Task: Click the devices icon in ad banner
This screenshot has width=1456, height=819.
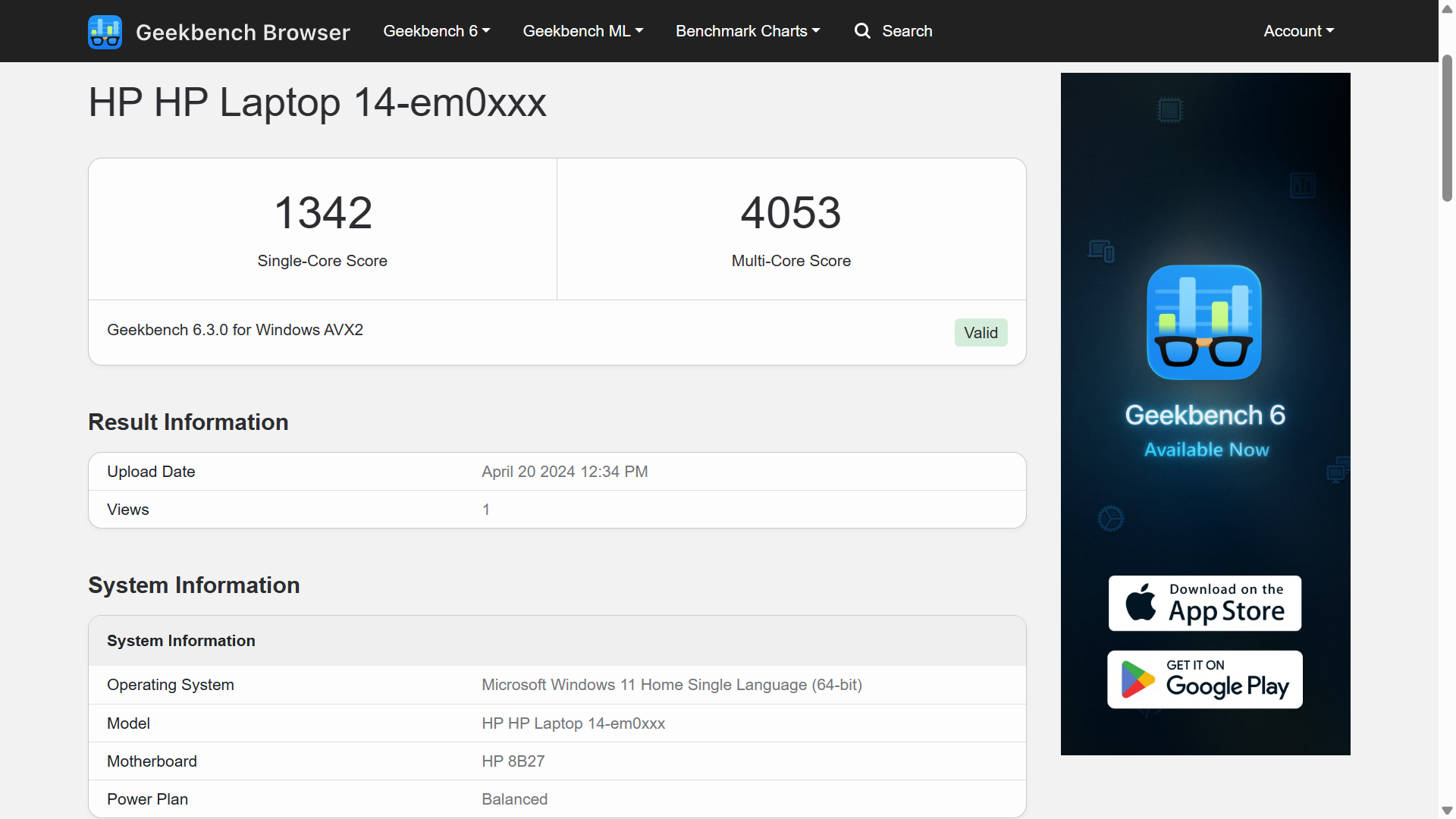Action: [x=1101, y=251]
